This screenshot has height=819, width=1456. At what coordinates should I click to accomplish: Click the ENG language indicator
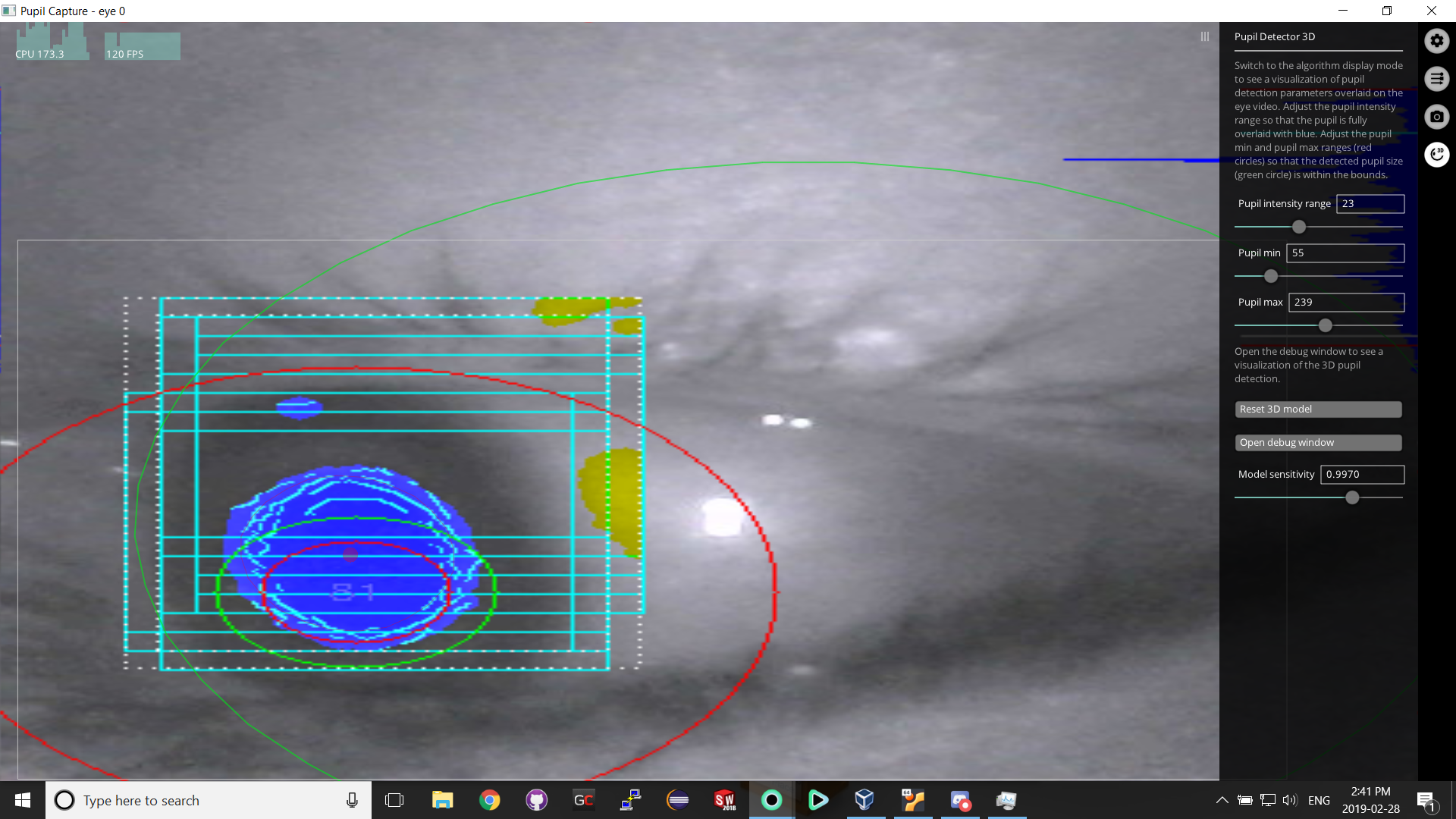click(1319, 800)
